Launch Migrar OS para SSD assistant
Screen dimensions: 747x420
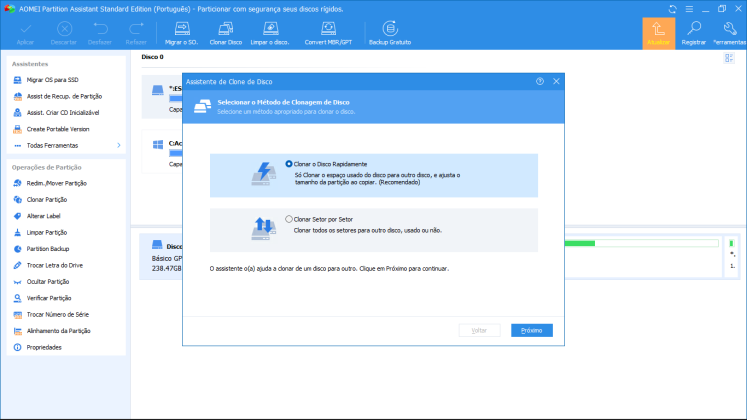52,80
